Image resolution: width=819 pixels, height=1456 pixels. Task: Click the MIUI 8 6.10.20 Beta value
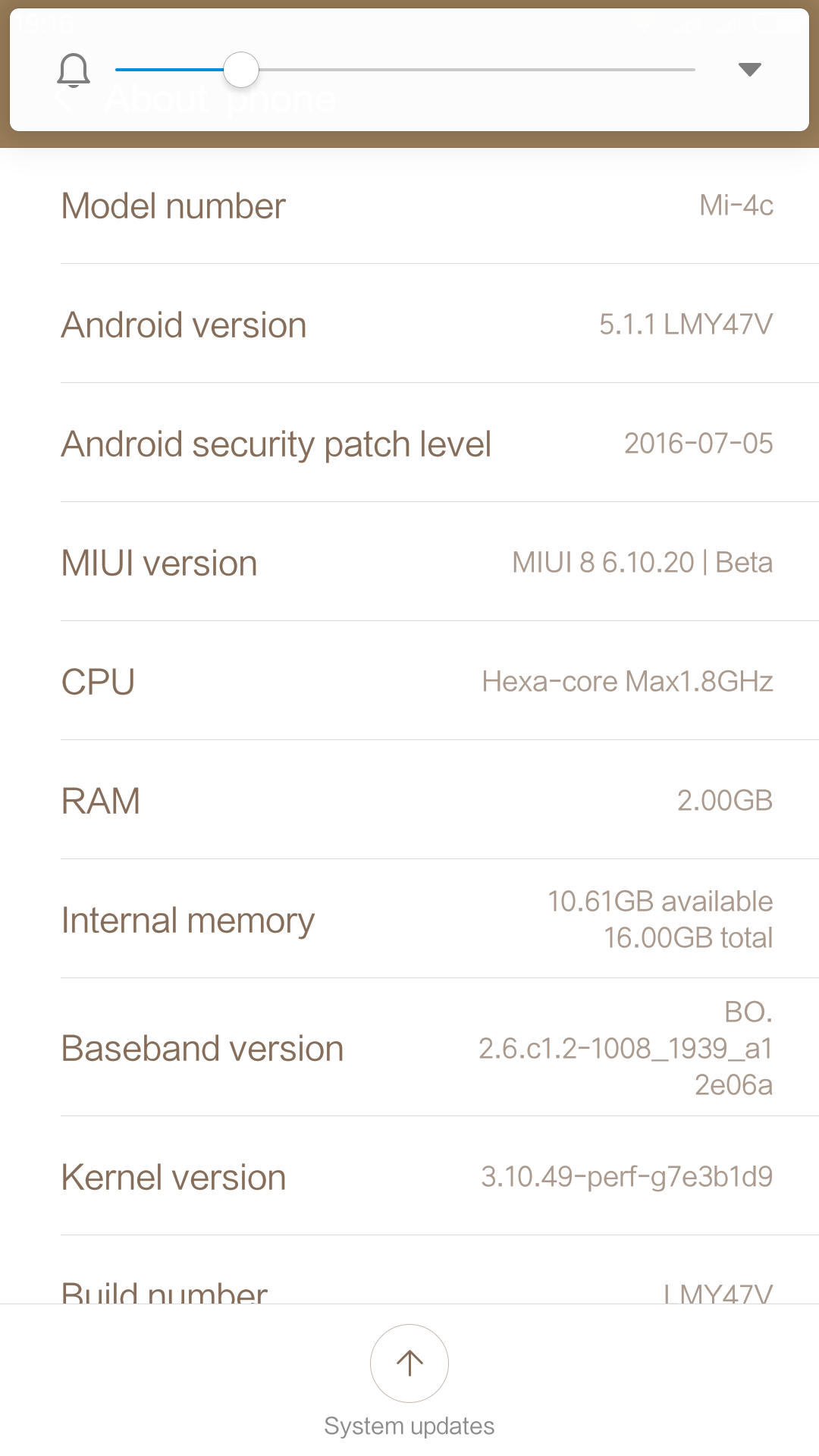642,563
